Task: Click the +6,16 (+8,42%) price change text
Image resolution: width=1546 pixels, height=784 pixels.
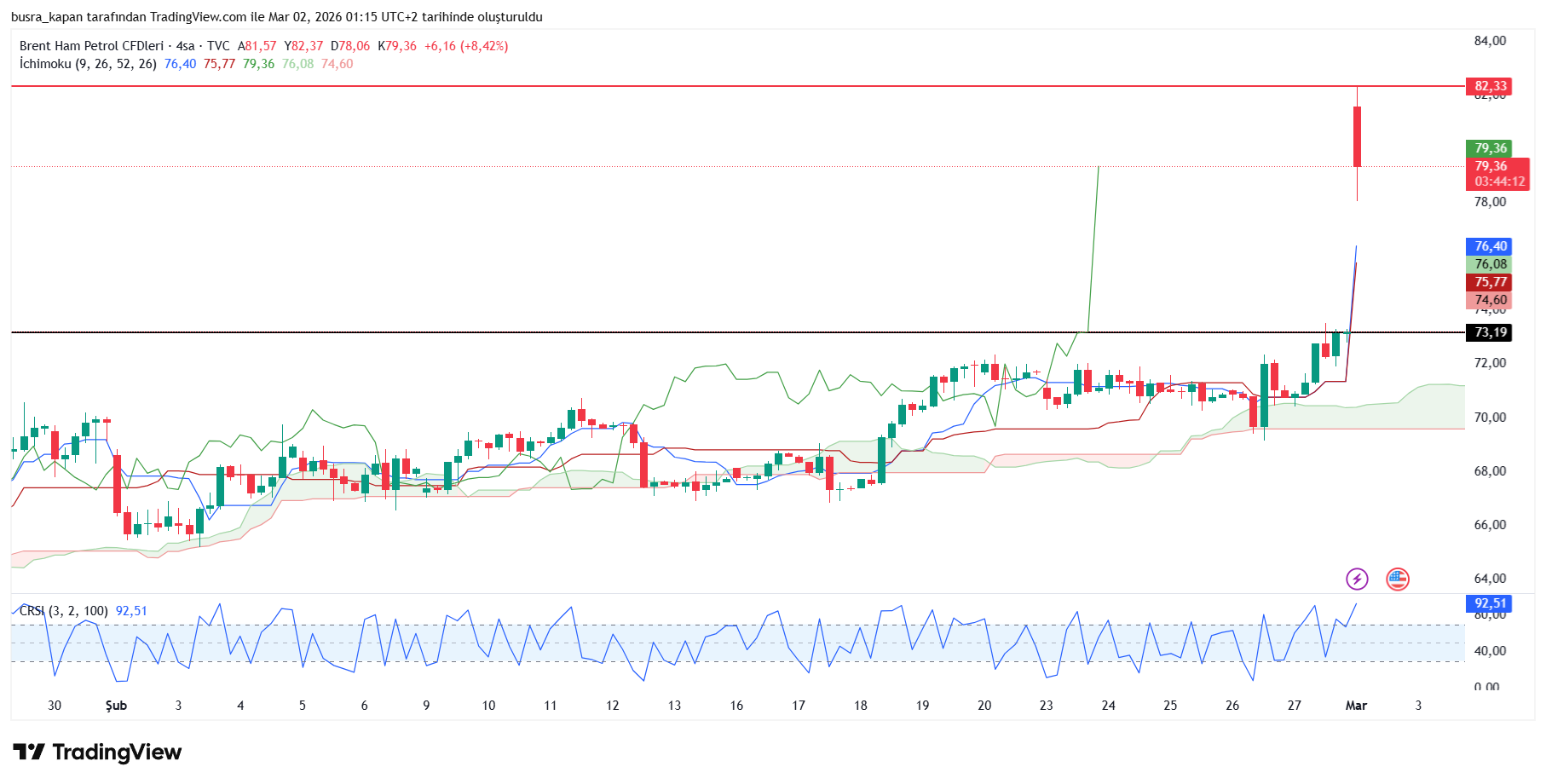Action: (x=465, y=46)
